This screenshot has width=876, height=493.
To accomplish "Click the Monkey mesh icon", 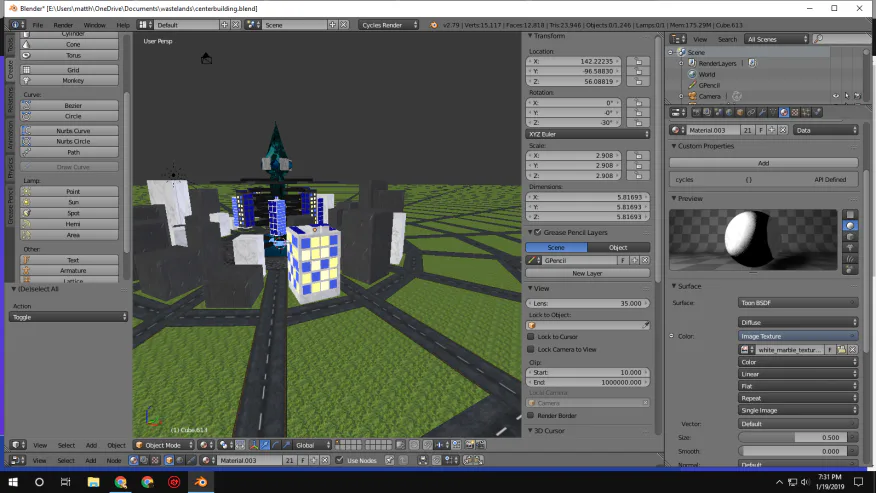I will pyautogui.click(x=26, y=80).
